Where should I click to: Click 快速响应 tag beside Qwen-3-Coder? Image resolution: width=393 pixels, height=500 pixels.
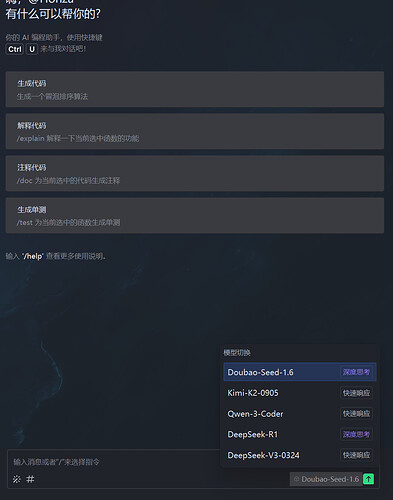click(356, 414)
